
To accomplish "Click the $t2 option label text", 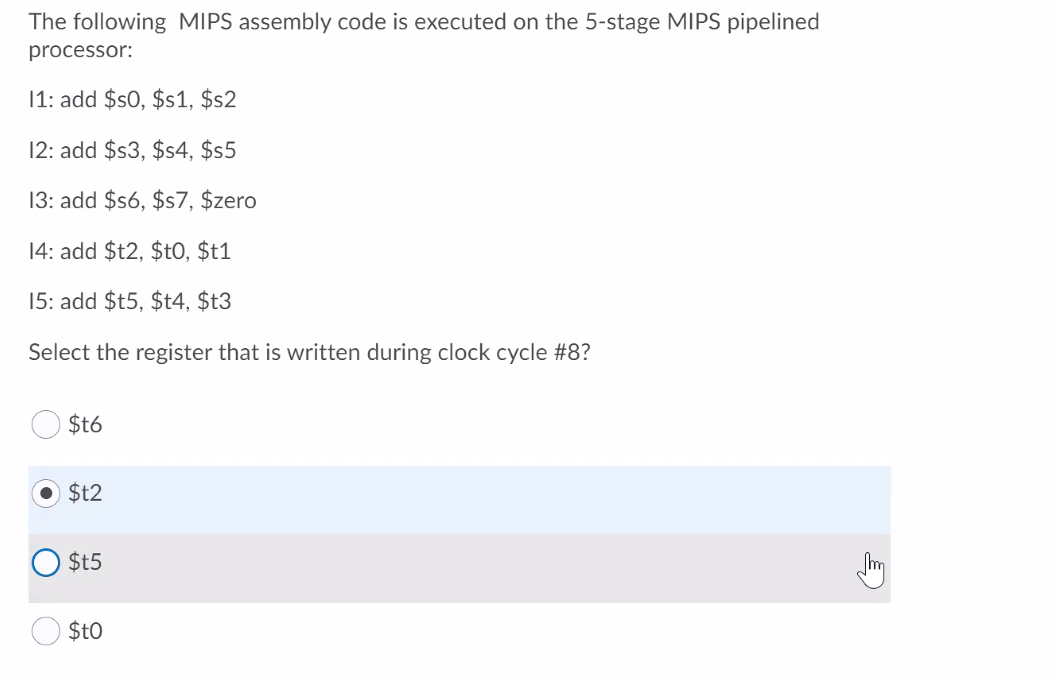I will [84, 493].
